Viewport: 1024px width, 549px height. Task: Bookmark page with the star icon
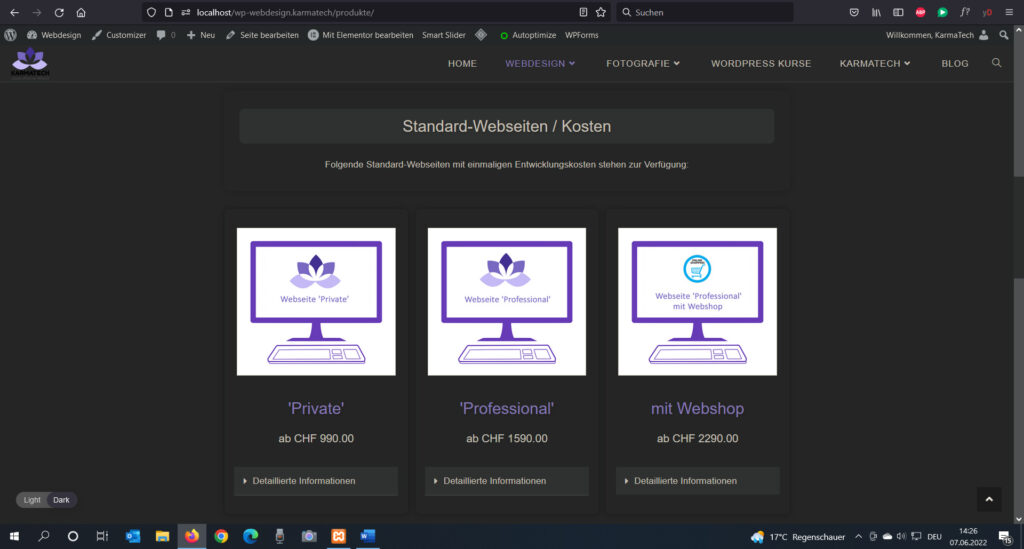[600, 12]
